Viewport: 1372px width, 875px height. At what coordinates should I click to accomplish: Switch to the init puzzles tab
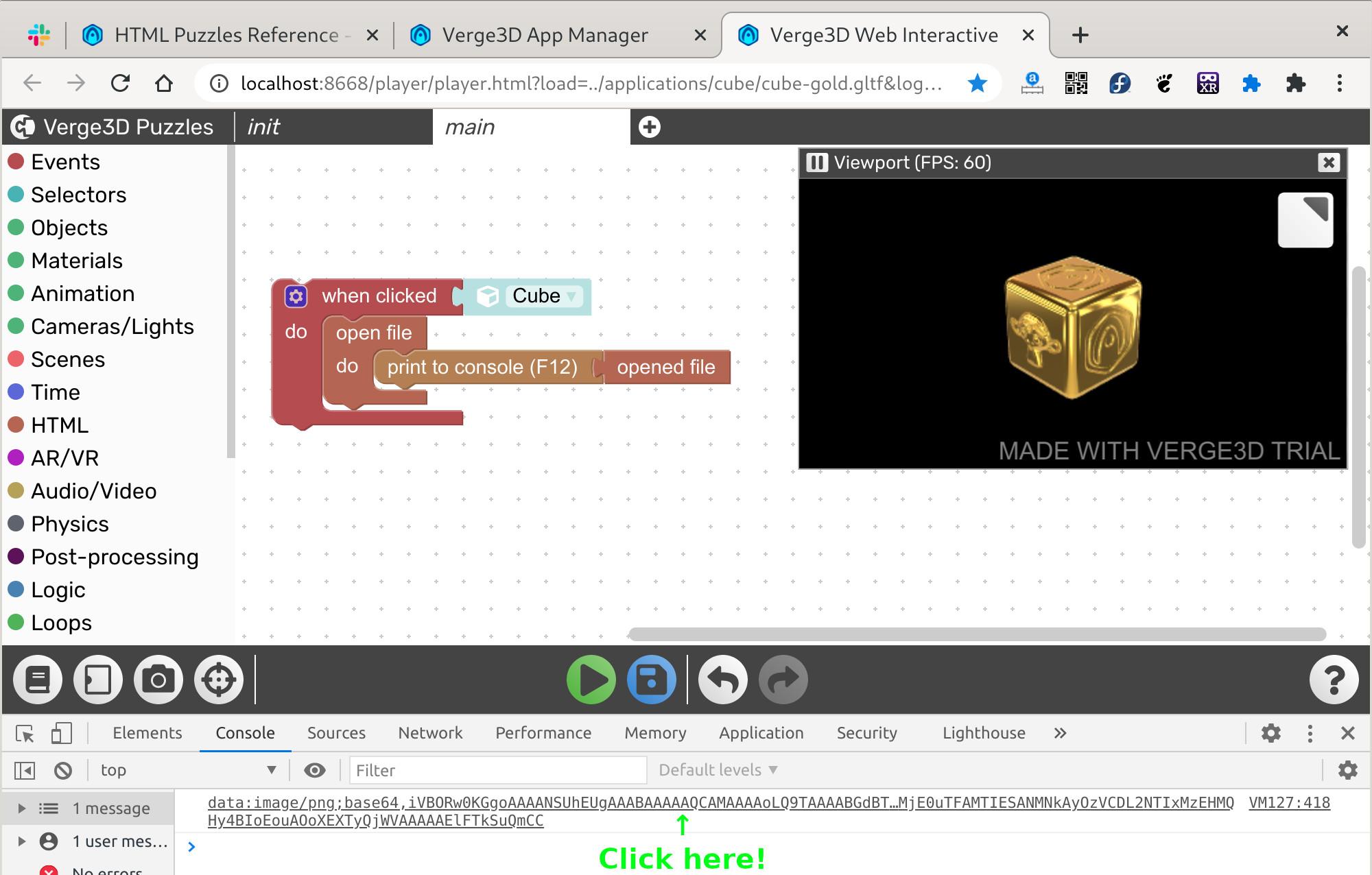[263, 127]
